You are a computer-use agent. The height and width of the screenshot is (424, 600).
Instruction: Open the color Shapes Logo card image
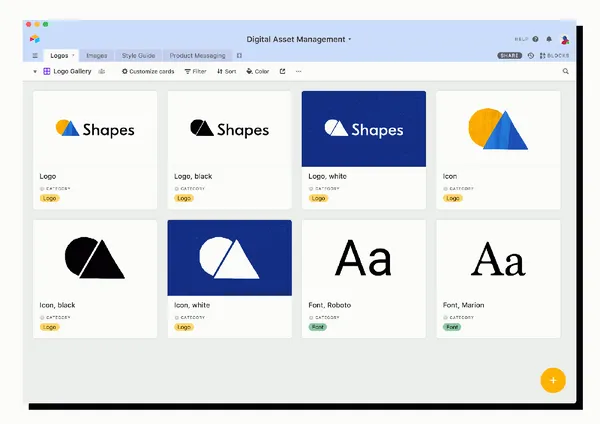click(x=95, y=129)
